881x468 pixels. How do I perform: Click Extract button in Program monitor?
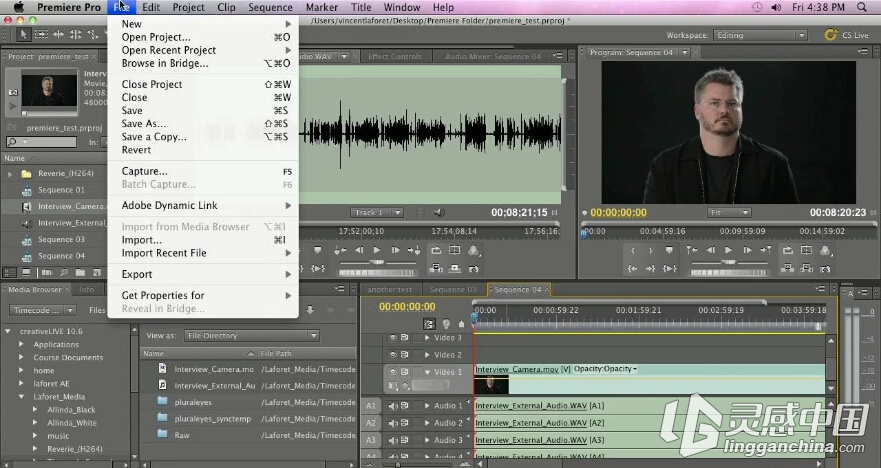click(806, 268)
